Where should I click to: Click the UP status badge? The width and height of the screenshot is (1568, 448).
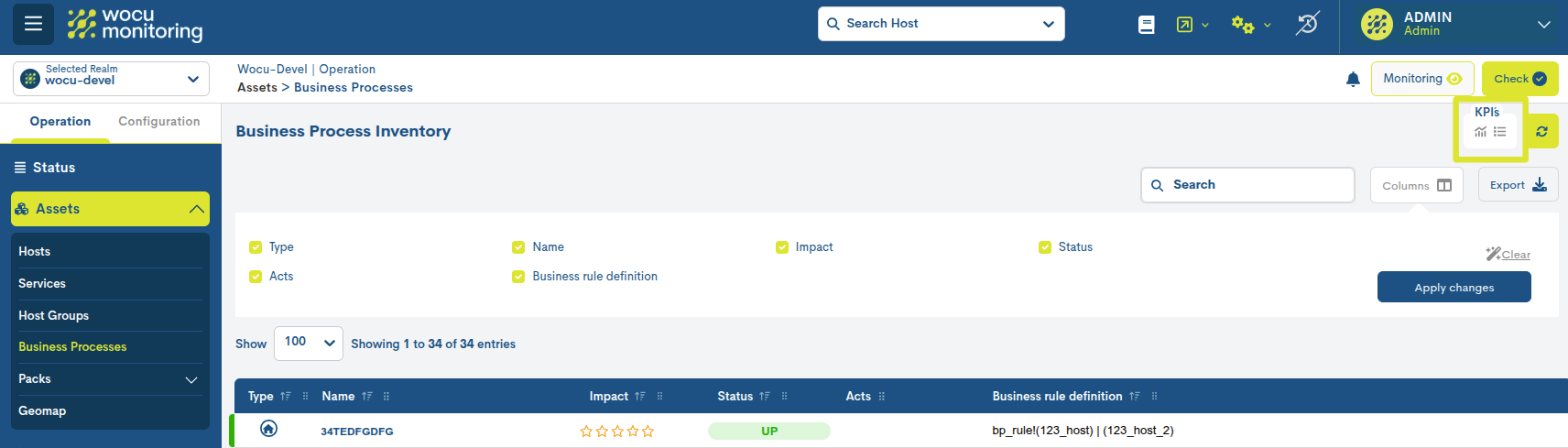(769, 431)
